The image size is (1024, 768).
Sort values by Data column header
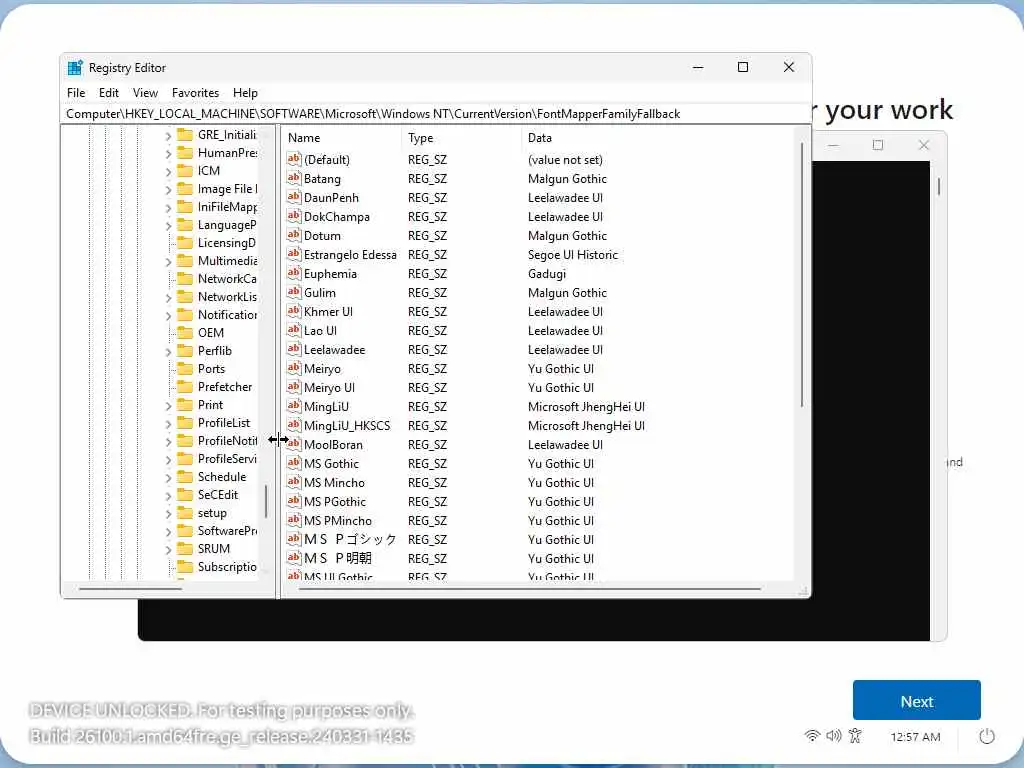coord(658,138)
